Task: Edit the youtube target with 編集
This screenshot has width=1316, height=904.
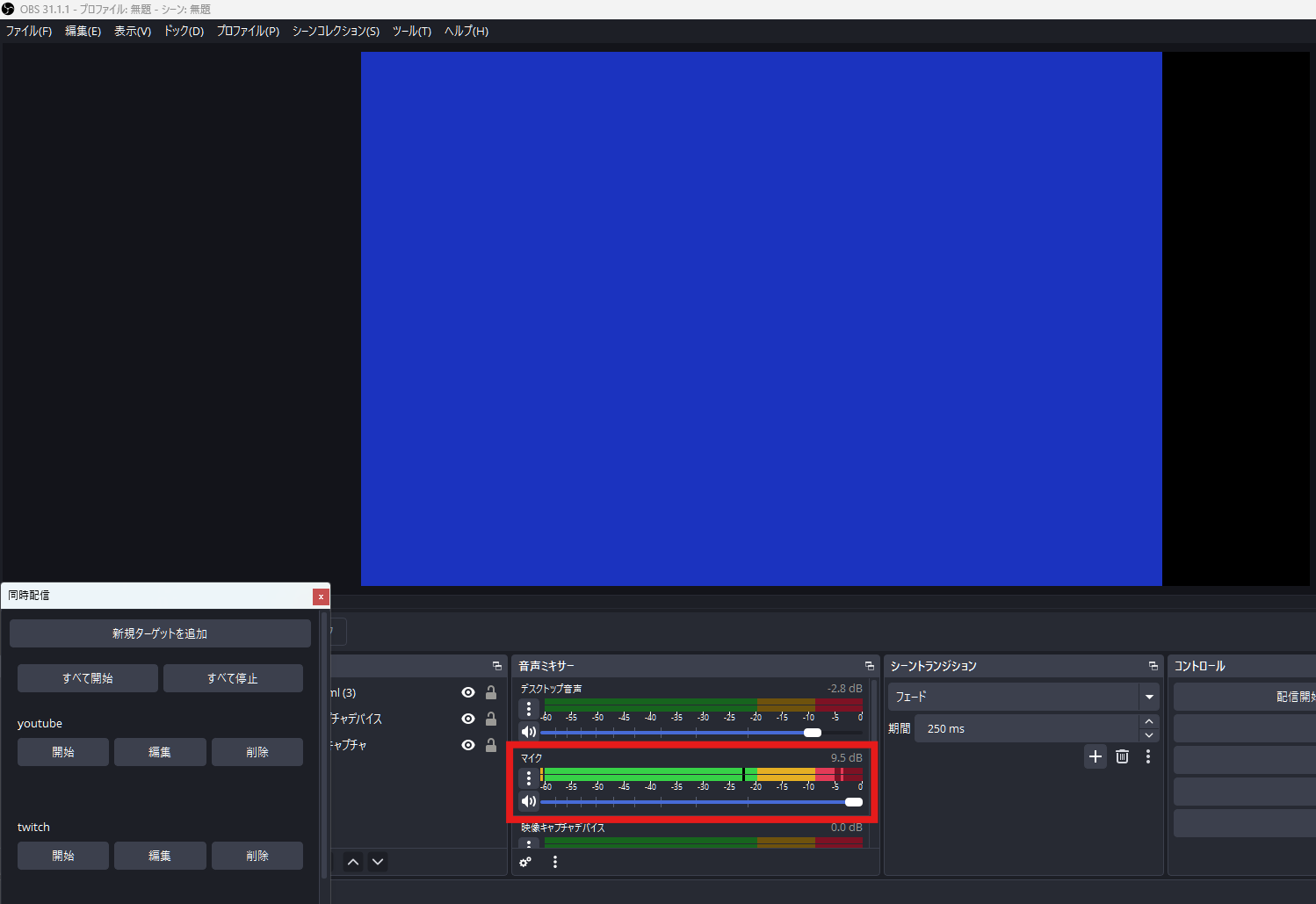Action: point(160,752)
